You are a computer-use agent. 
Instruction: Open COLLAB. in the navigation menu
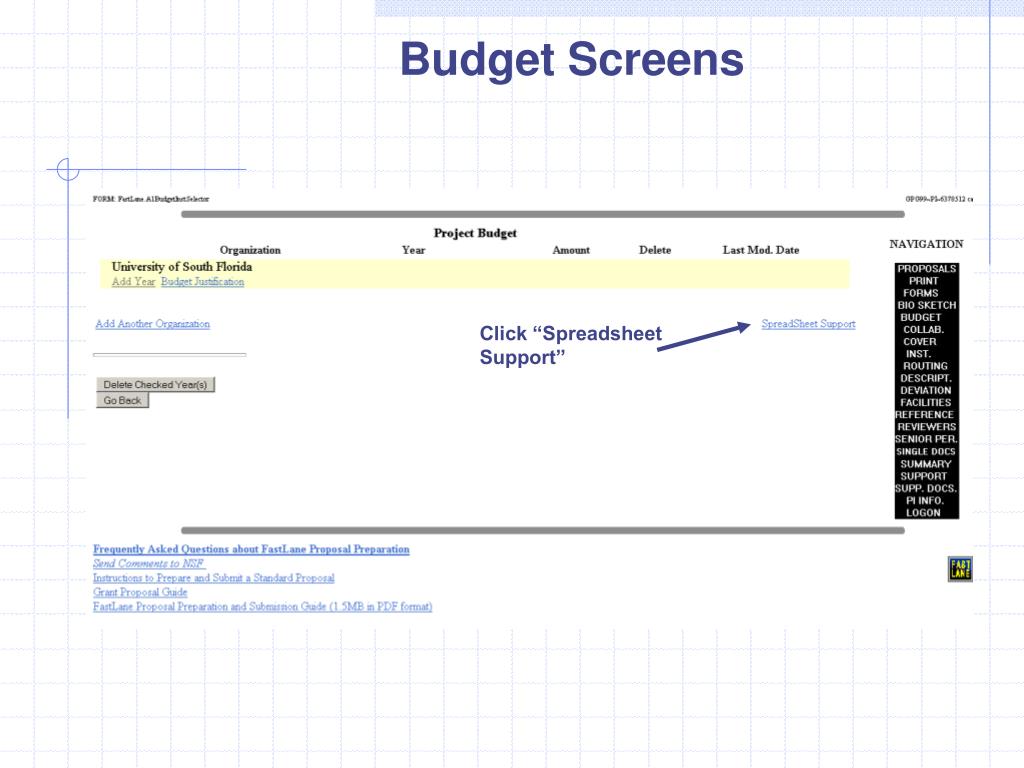[923, 330]
